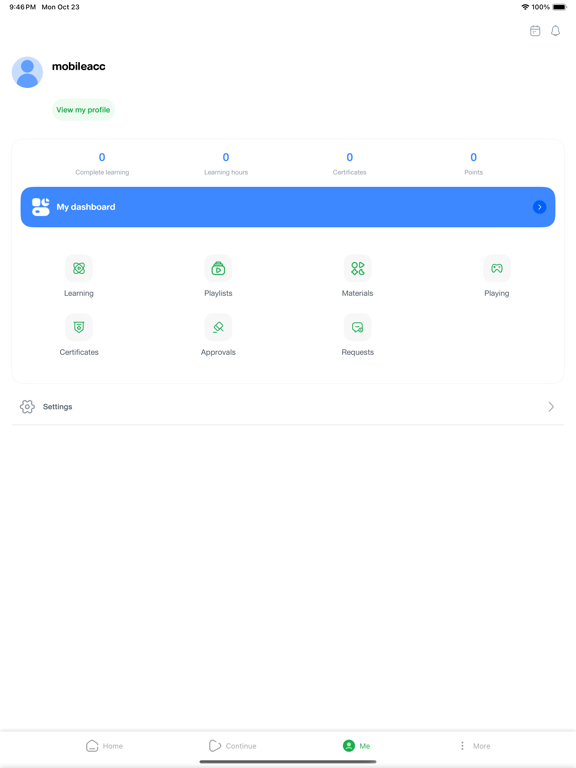Open the Materials shapes icon
The image size is (576, 768).
358,268
